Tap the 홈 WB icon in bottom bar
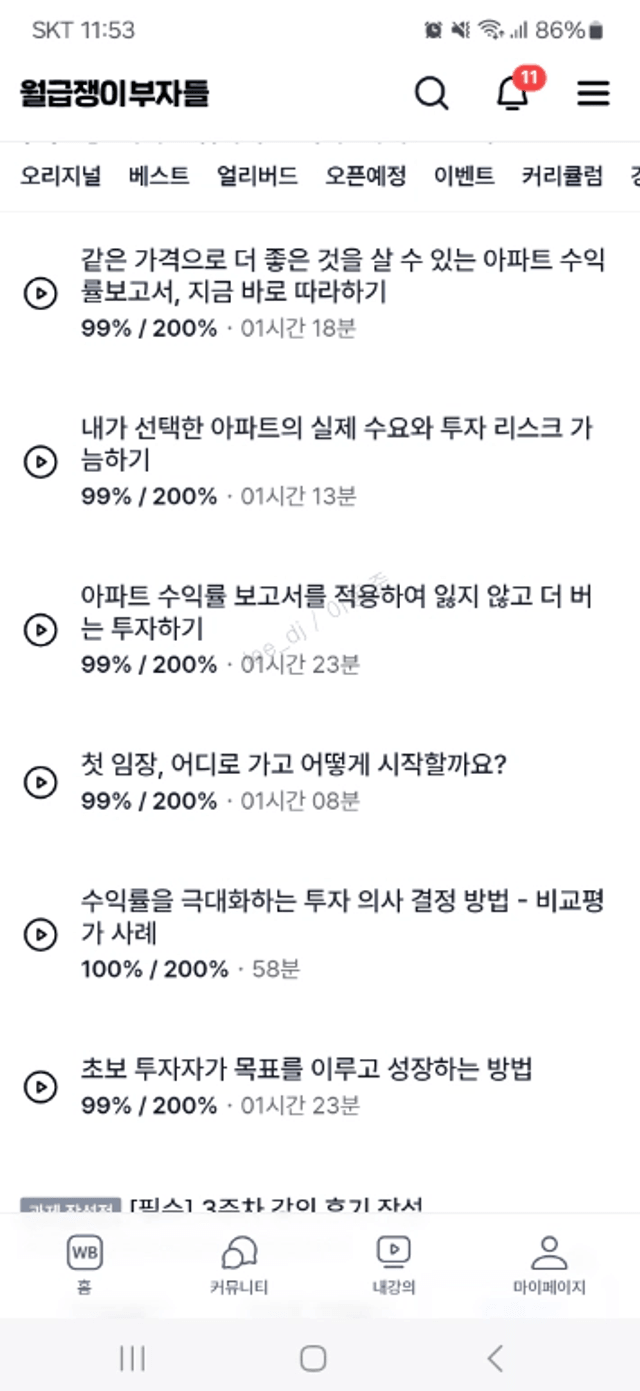640x1391 pixels. [x=84, y=1263]
